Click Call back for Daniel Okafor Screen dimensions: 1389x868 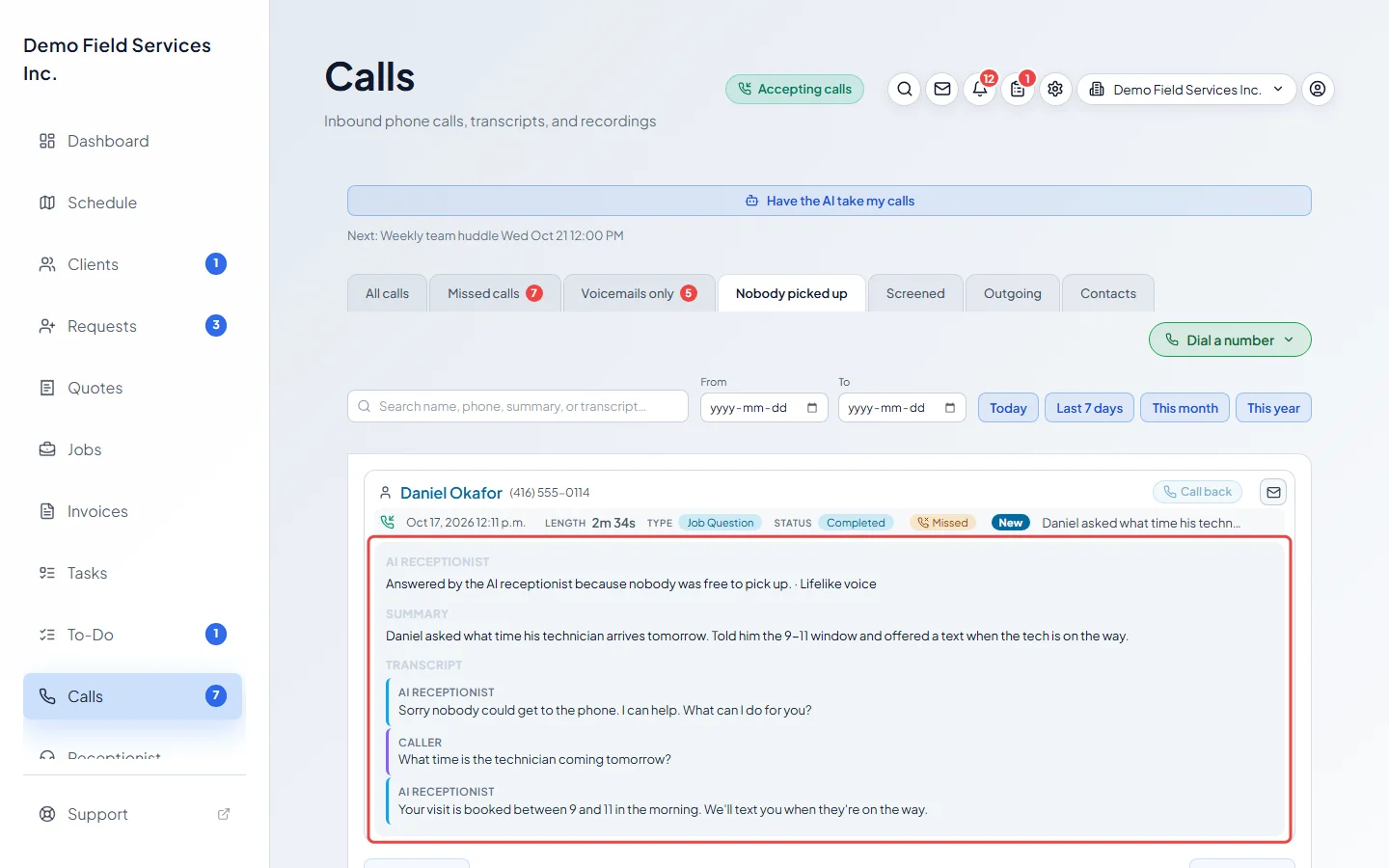click(x=1197, y=492)
